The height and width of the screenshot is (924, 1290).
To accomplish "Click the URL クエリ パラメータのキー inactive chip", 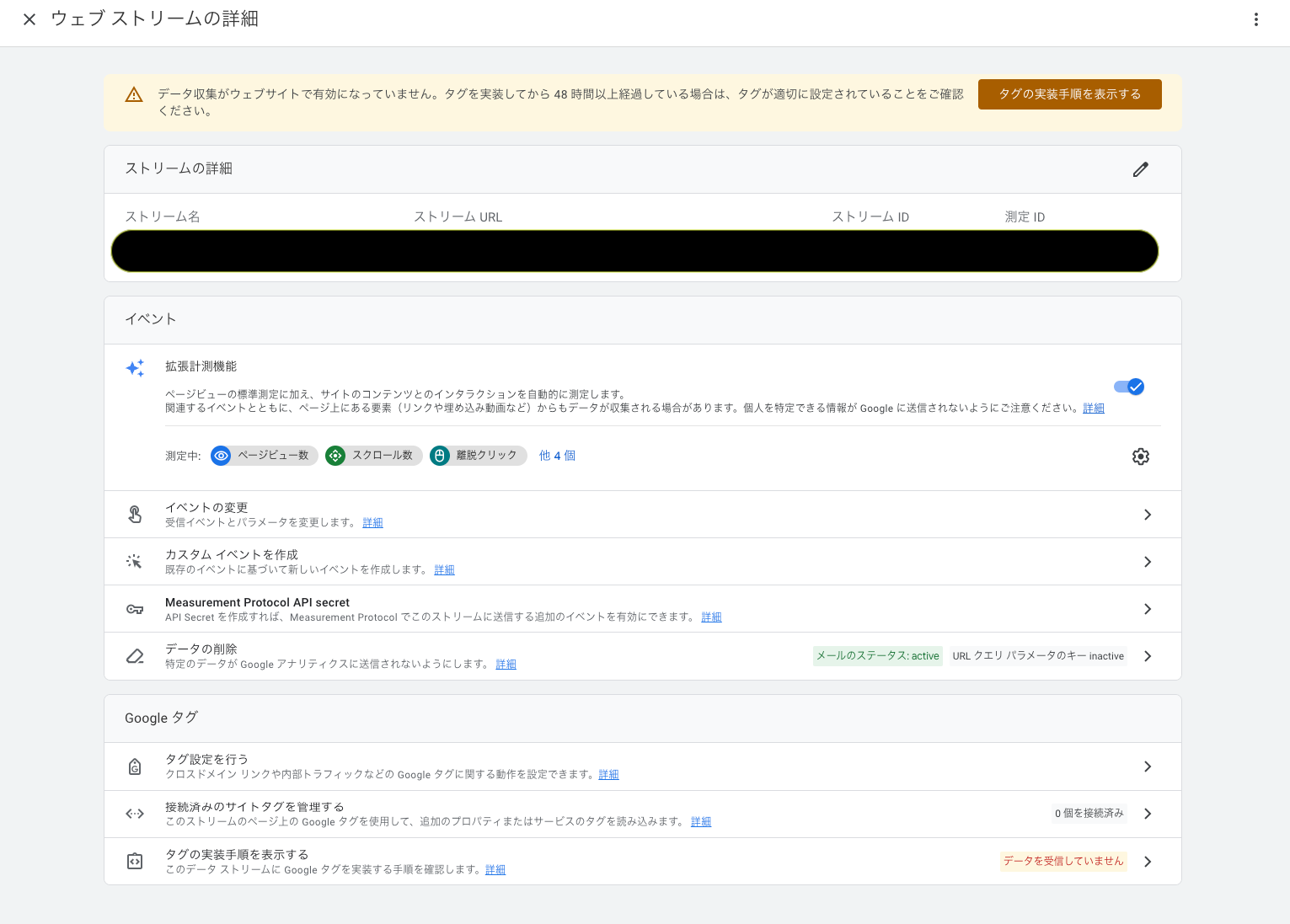I will click(1038, 655).
